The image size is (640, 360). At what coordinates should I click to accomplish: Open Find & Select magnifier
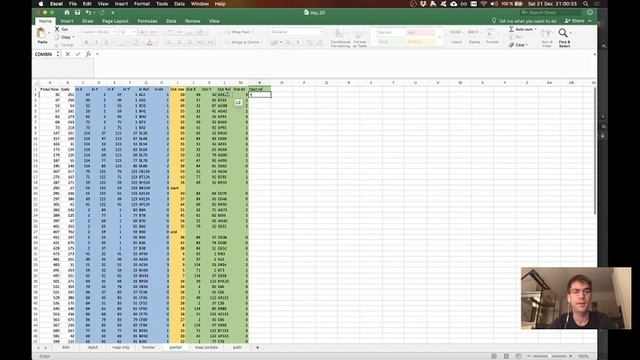click(x=564, y=38)
